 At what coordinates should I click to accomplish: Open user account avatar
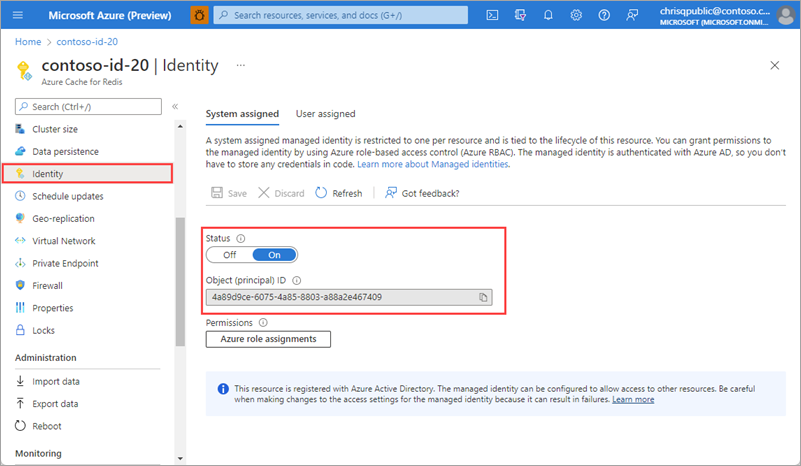[786, 15]
